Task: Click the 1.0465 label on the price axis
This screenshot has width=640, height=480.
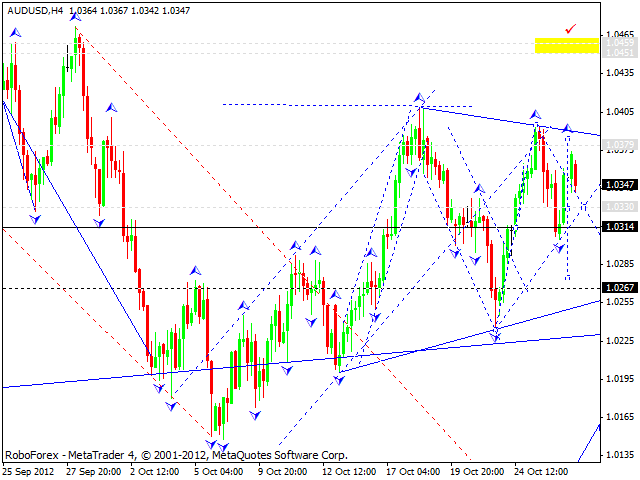Action: [x=620, y=34]
